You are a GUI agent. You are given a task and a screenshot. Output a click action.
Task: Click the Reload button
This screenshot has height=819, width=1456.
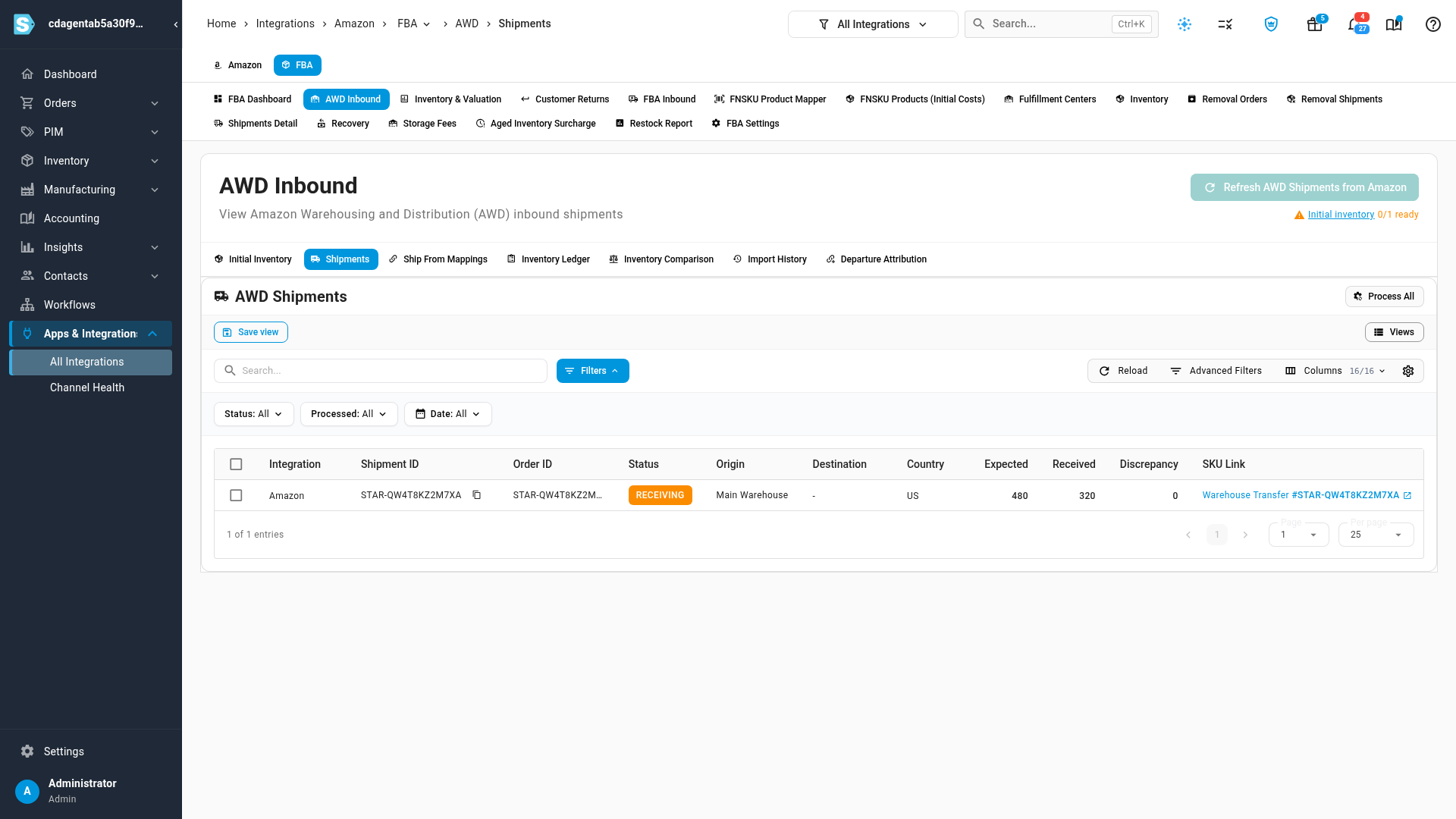click(1123, 371)
